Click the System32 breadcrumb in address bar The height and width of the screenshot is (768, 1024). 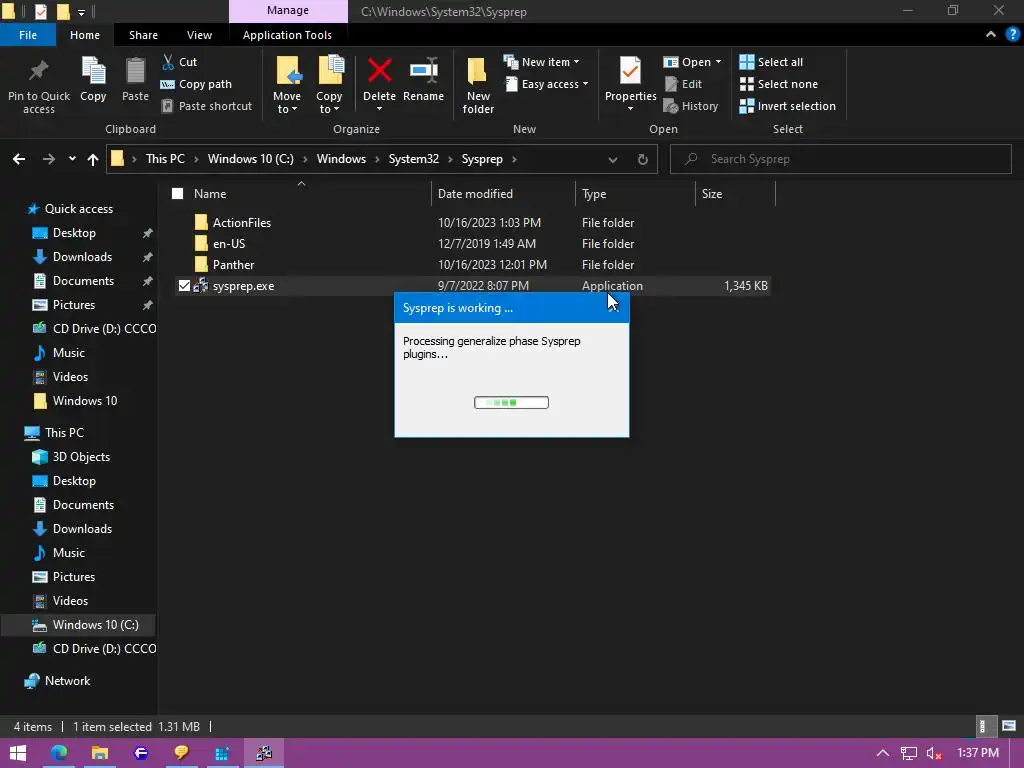(x=413, y=159)
